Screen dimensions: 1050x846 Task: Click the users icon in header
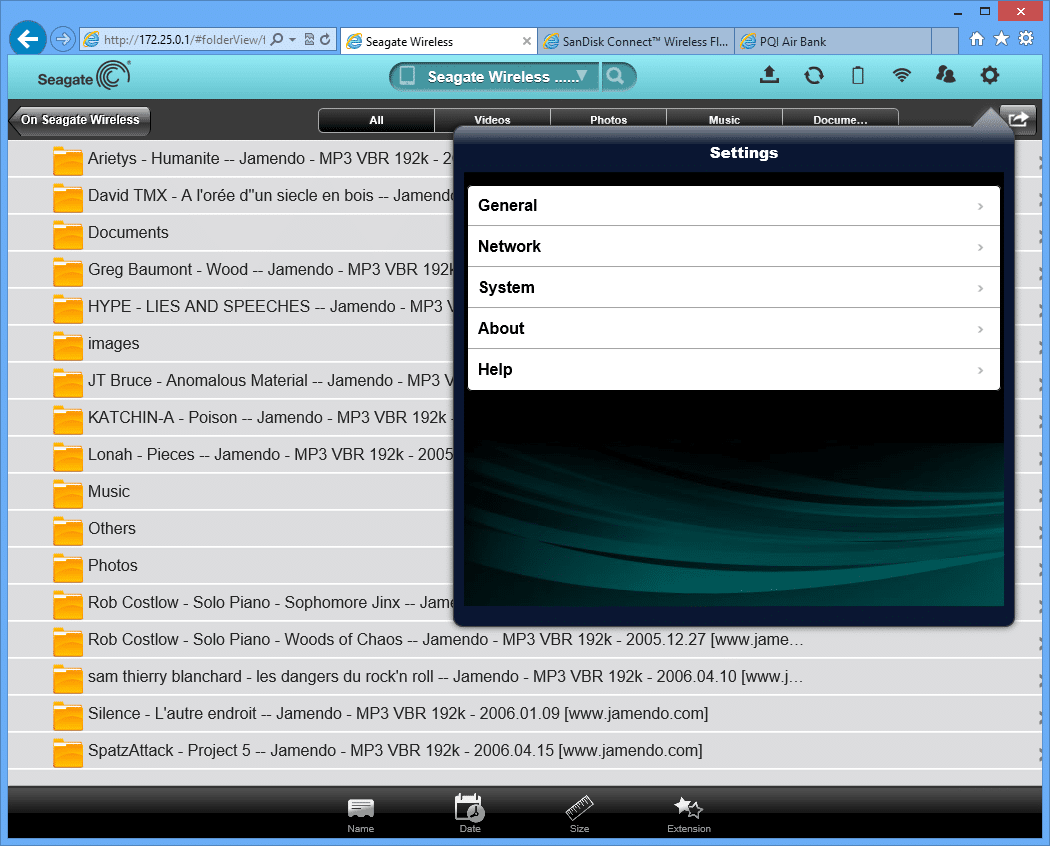pos(946,75)
